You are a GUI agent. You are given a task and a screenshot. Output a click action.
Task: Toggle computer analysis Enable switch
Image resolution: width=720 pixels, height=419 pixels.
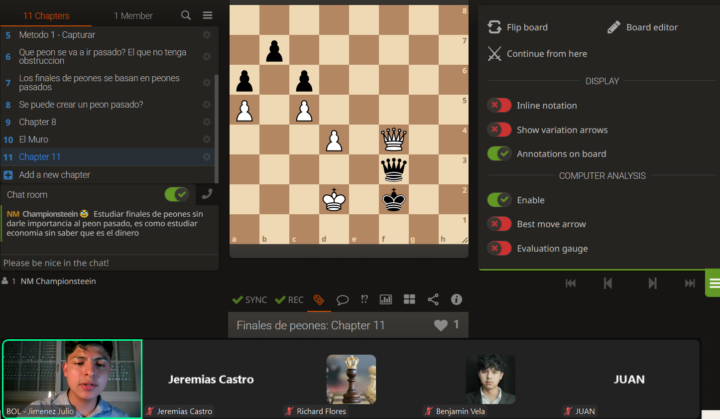(x=499, y=200)
